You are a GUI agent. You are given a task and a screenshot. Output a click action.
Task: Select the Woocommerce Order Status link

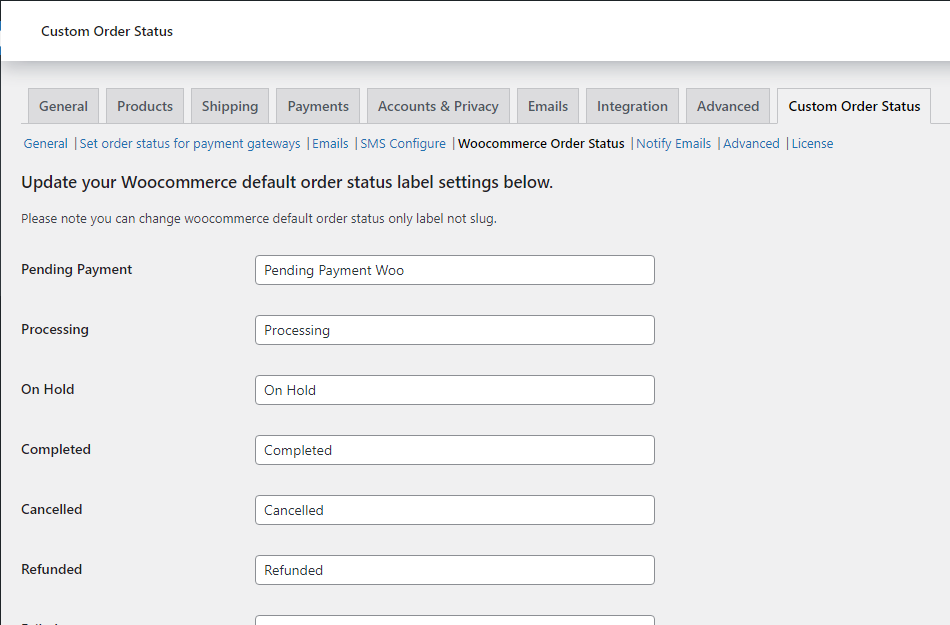point(541,143)
